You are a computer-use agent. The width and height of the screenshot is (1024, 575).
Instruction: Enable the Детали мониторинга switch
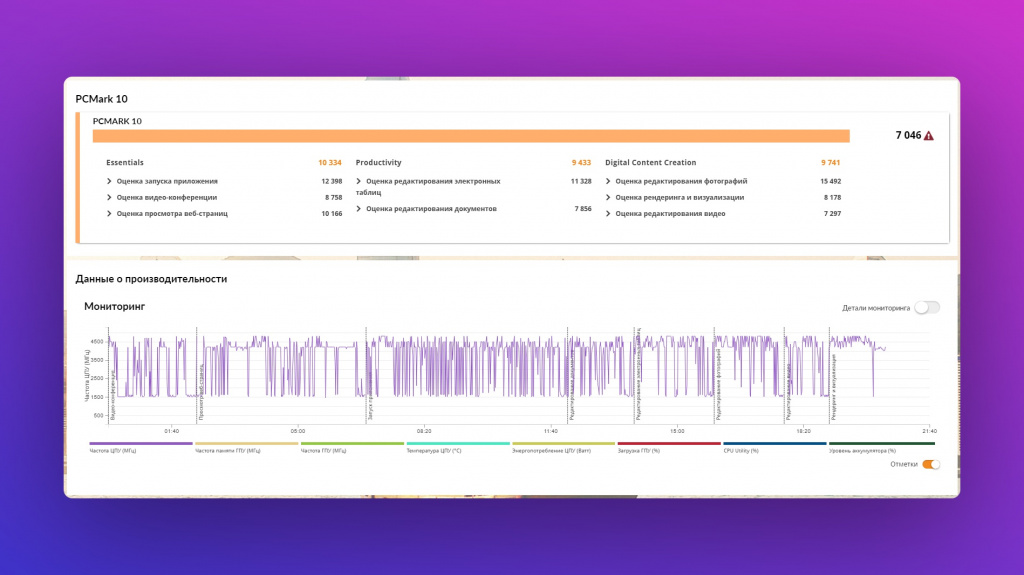click(x=927, y=308)
